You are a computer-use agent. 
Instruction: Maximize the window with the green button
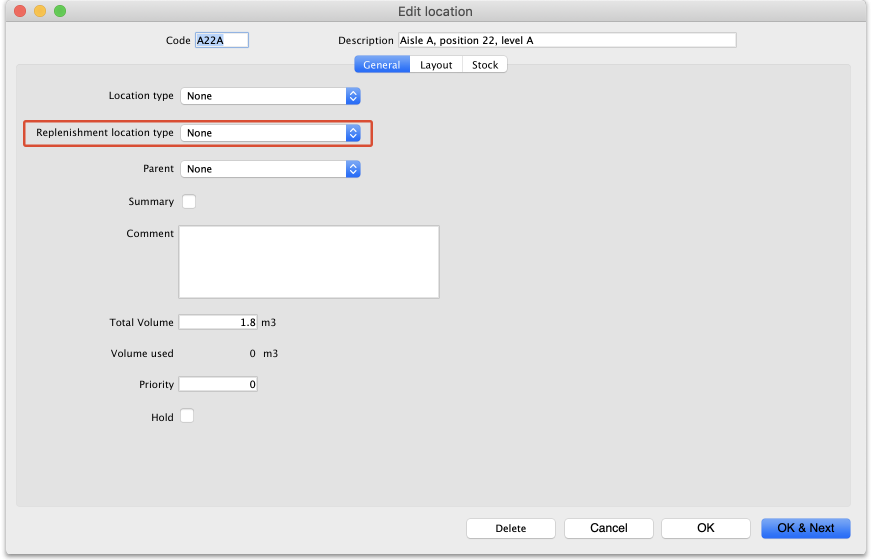click(60, 11)
